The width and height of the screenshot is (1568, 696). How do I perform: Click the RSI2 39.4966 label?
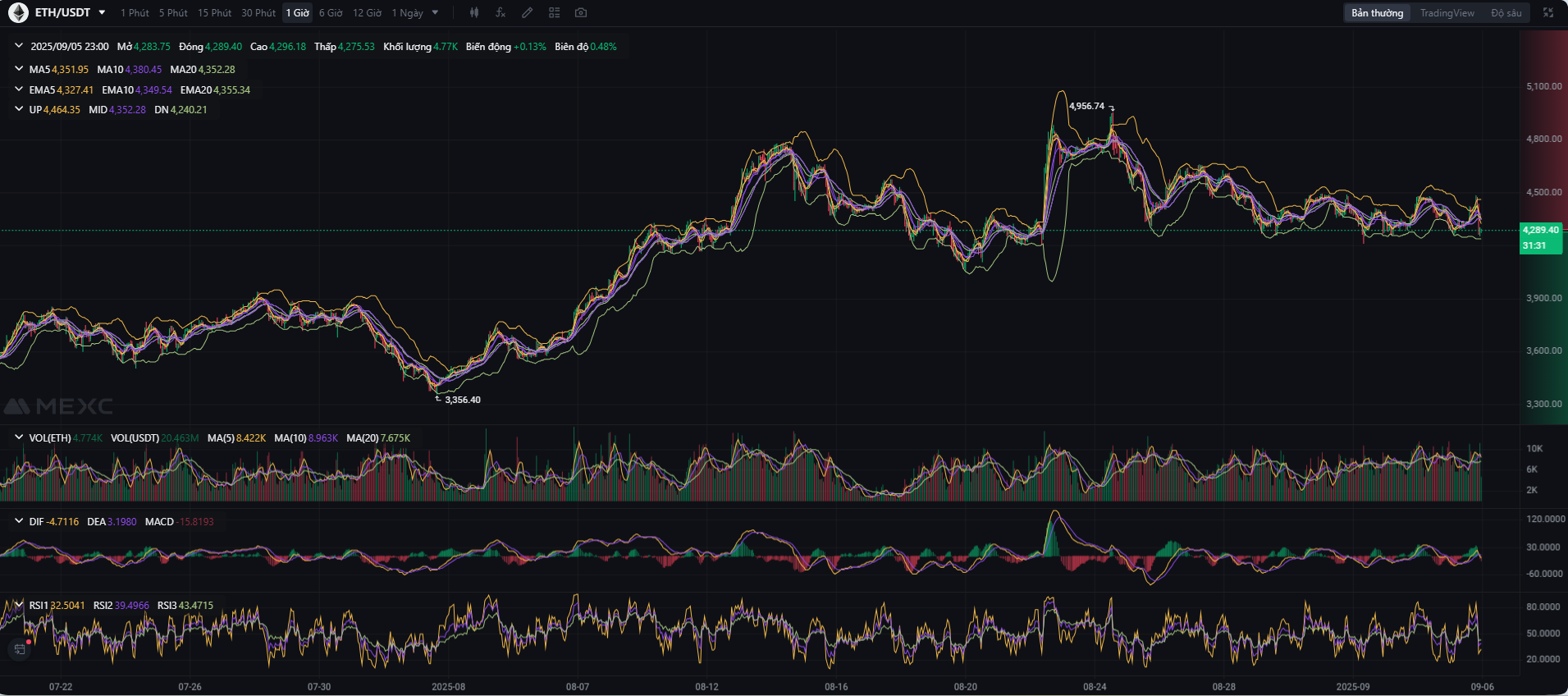[121, 606]
